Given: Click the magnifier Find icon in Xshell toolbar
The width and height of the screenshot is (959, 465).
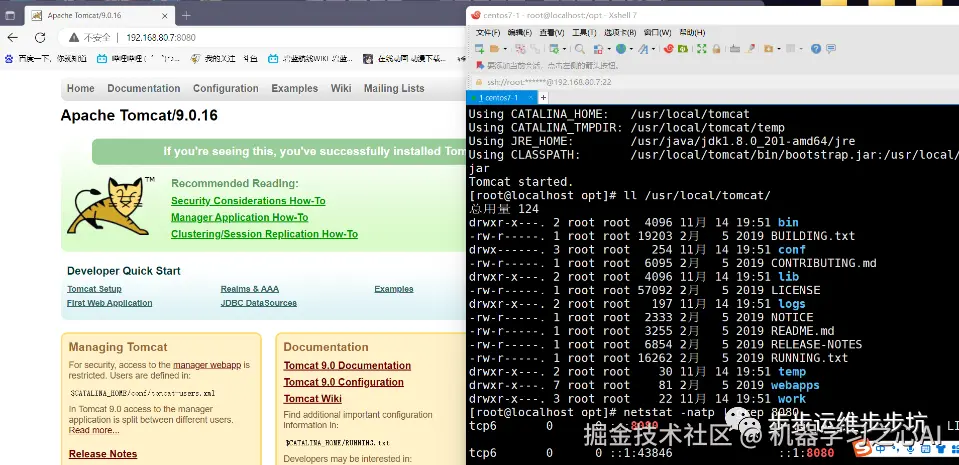Looking at the screenshot, I should tap(580, 49).
